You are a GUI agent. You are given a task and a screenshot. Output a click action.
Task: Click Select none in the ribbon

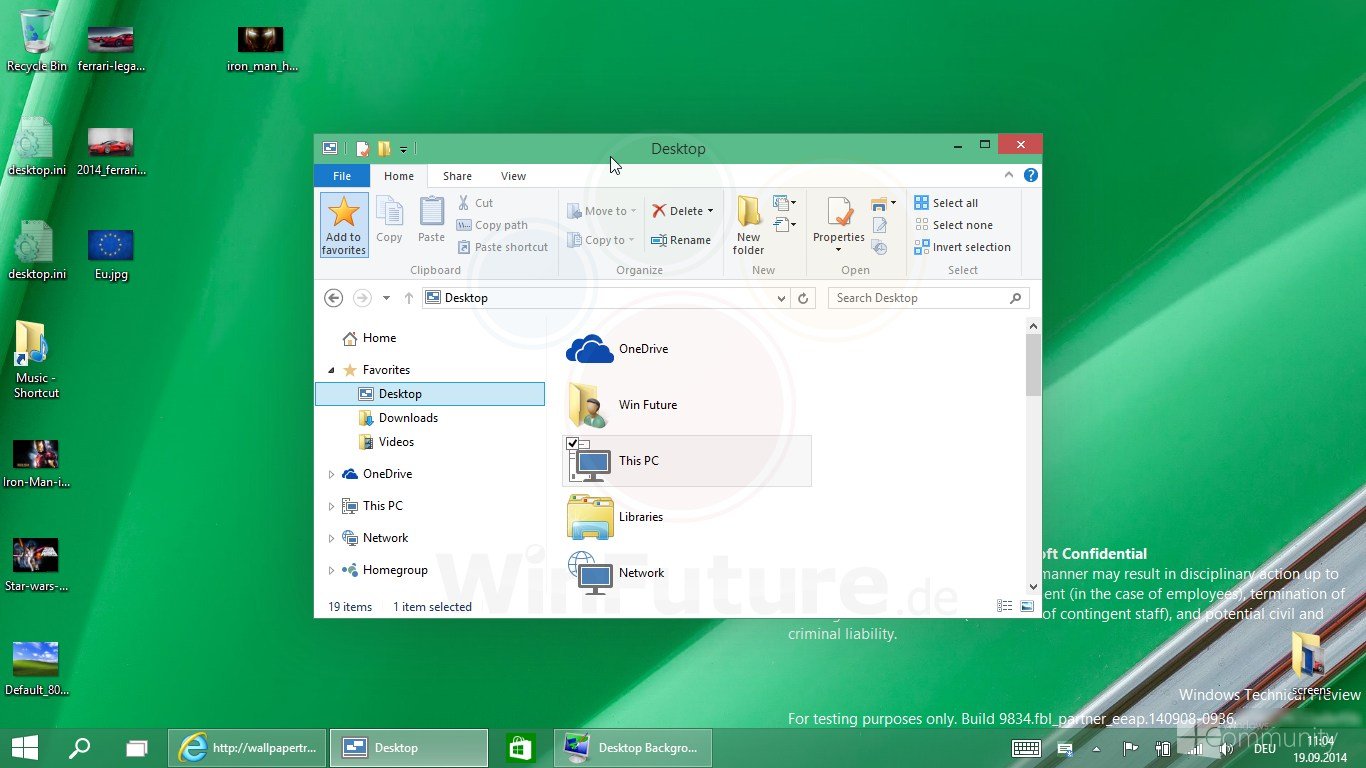click(x=953, y=225)
